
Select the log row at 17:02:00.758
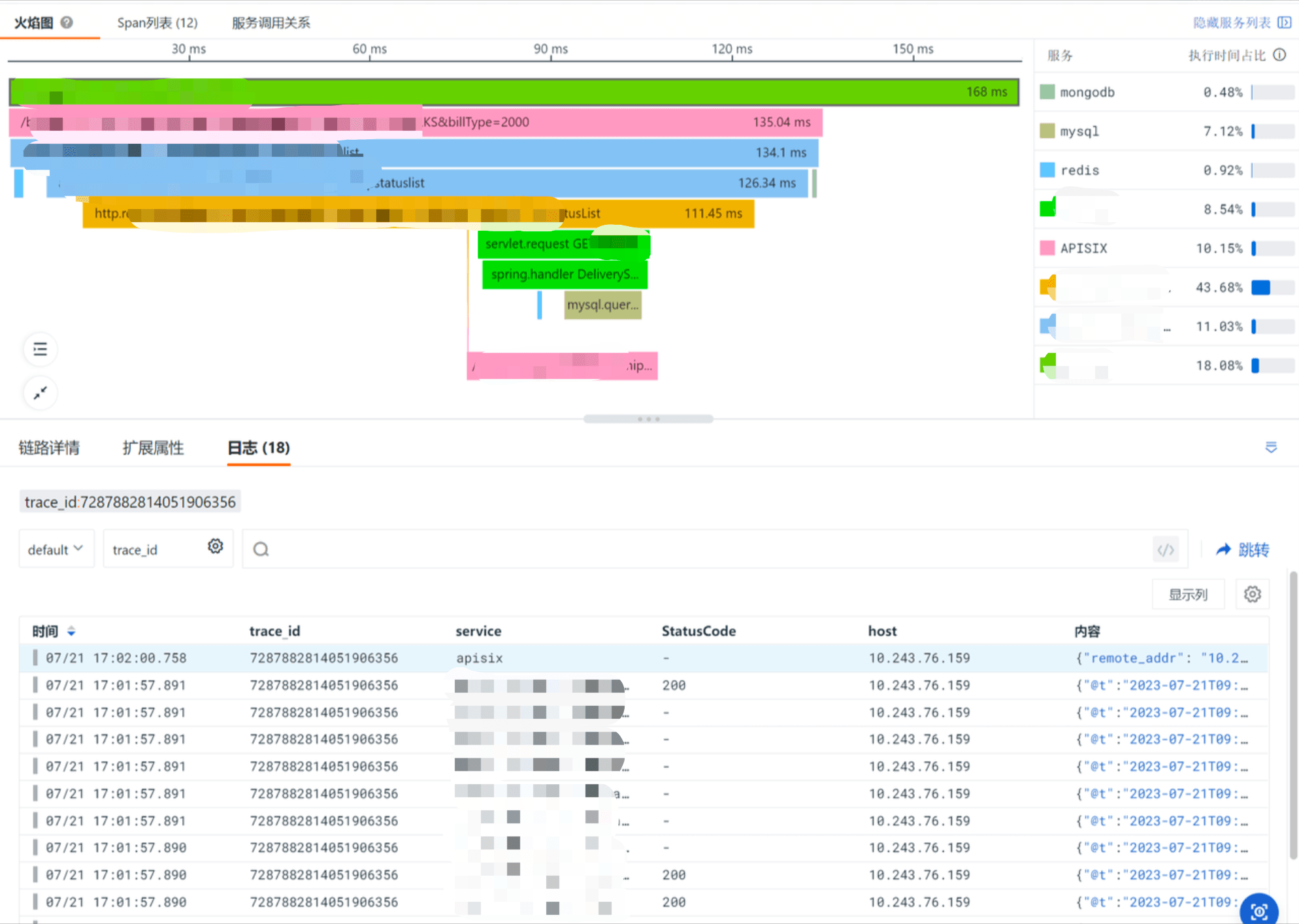(x=644, y=658)
